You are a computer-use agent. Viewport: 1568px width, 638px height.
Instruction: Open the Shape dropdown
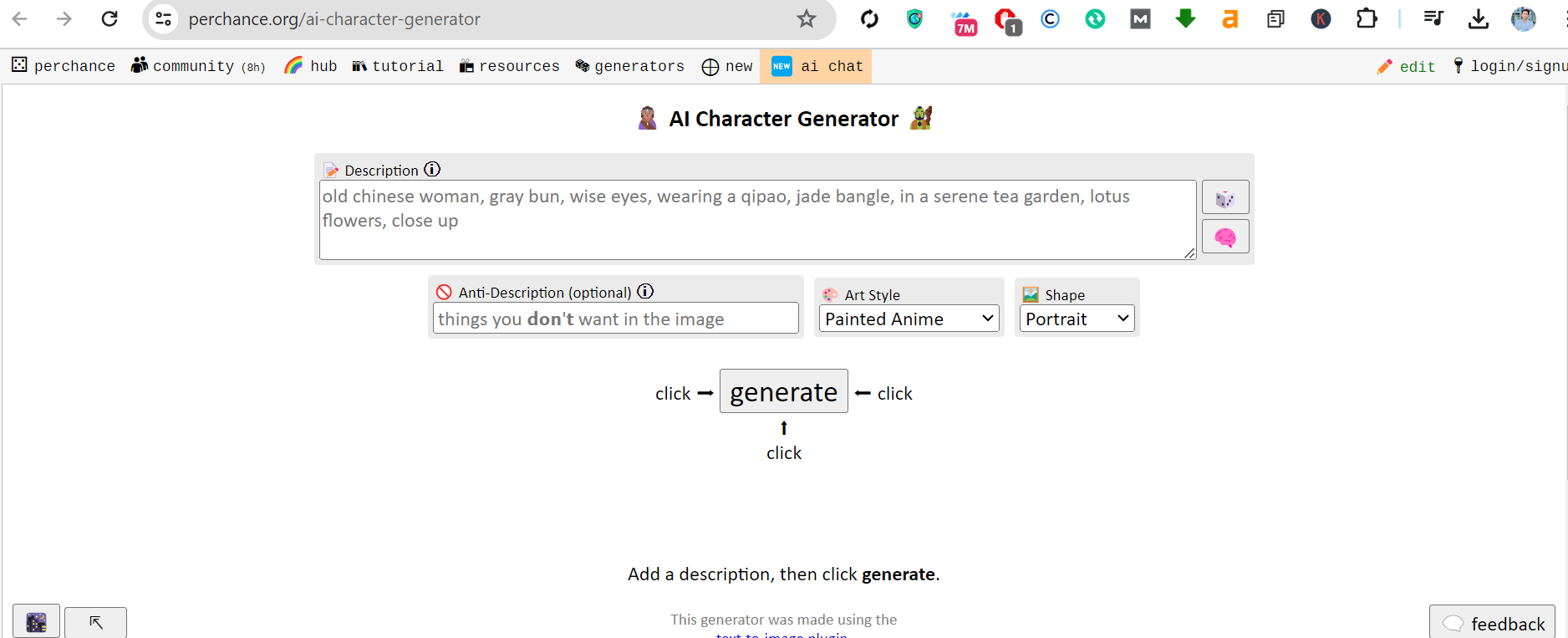[1077, 319]
